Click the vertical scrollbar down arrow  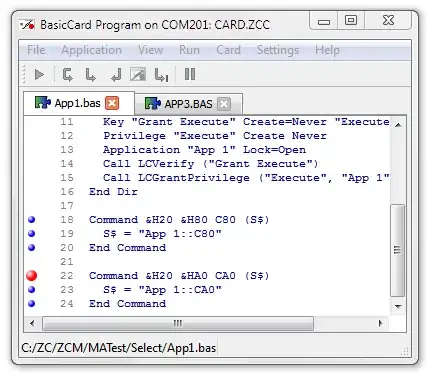pos(398,306)
